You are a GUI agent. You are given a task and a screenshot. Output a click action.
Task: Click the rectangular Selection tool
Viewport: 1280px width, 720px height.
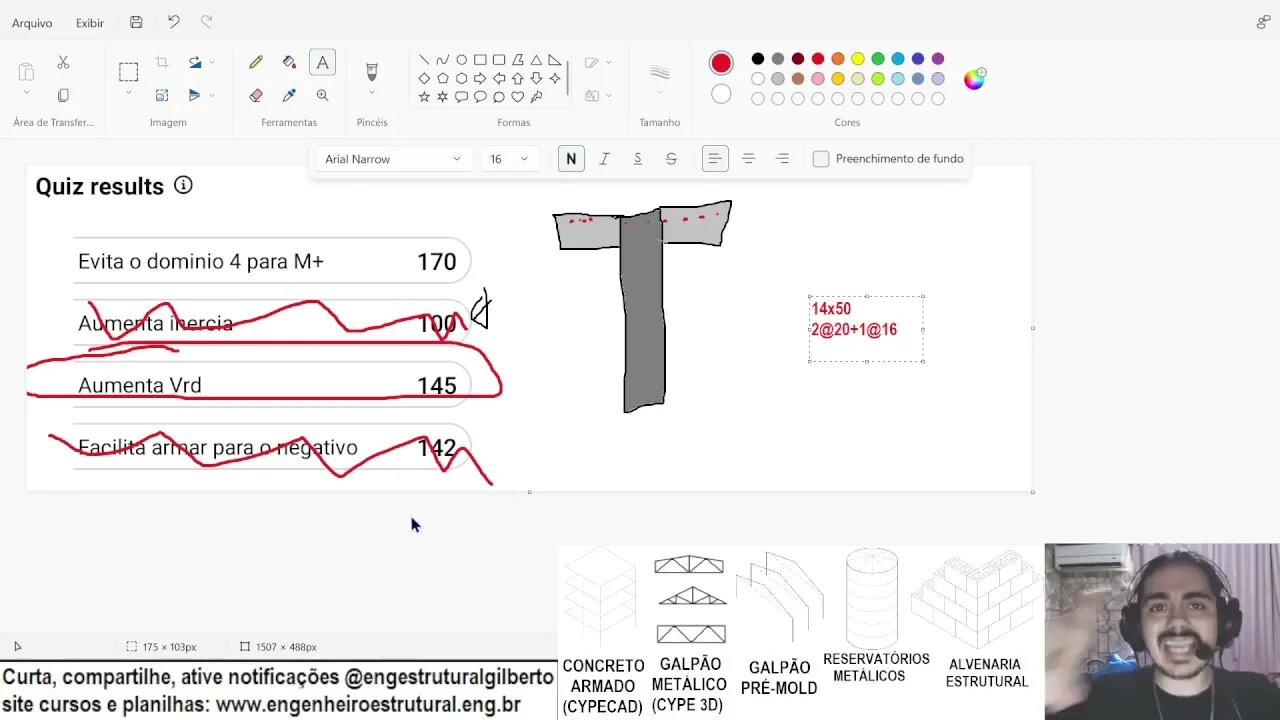point(128,72)
